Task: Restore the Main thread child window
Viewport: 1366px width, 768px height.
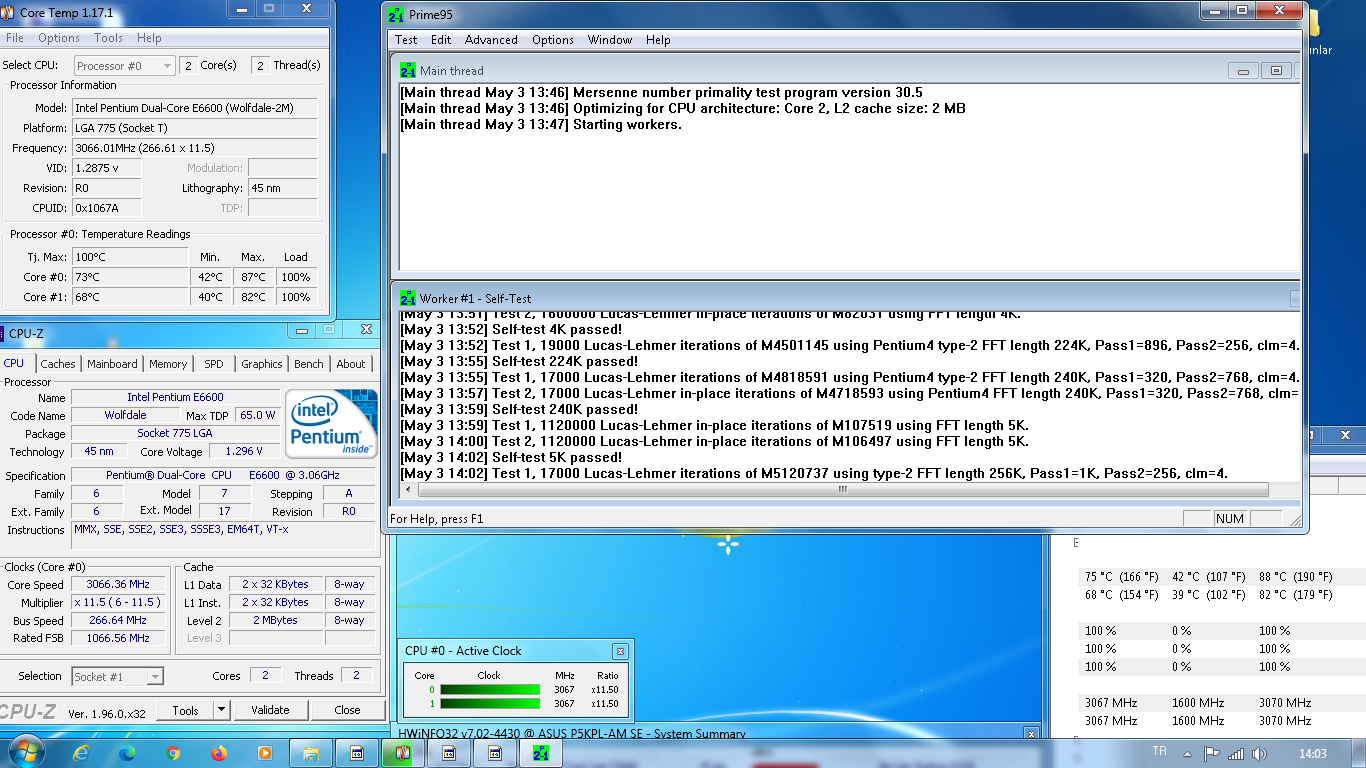Action: pos(1275,71)
